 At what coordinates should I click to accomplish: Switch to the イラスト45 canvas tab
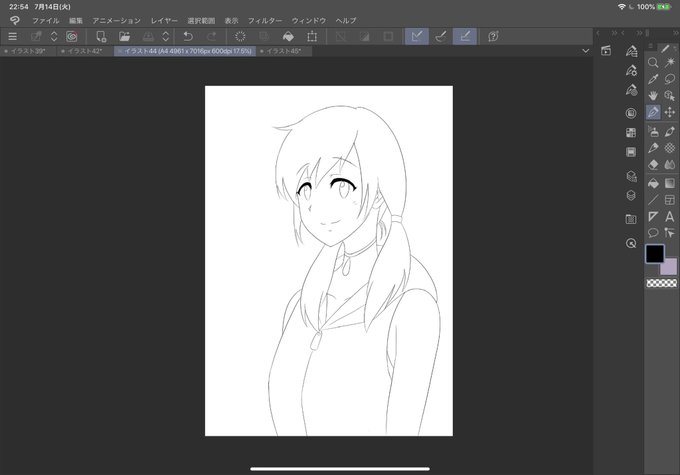pos(284,51)
